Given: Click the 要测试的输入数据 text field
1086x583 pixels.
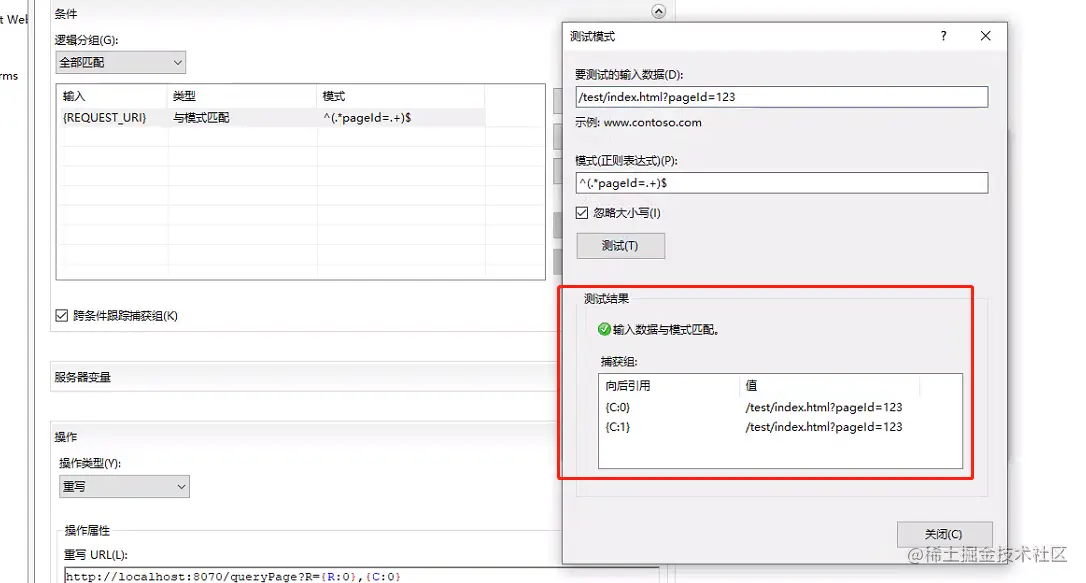Looking at the screenshot, I should tap(781, 97).
